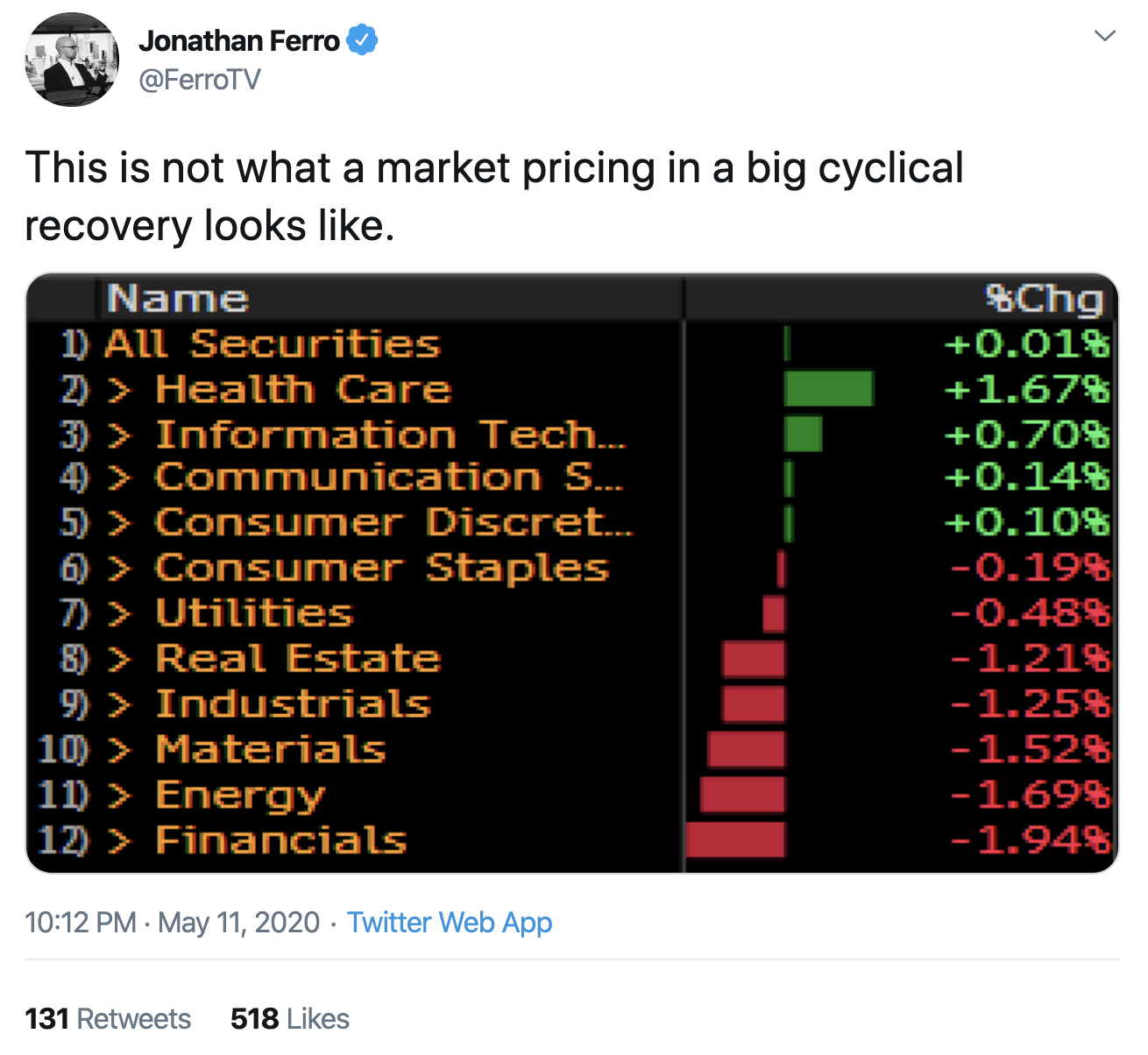Select the Real Estate row
The width and height of the screenshot is (1148, 1055).
[298, 659]
